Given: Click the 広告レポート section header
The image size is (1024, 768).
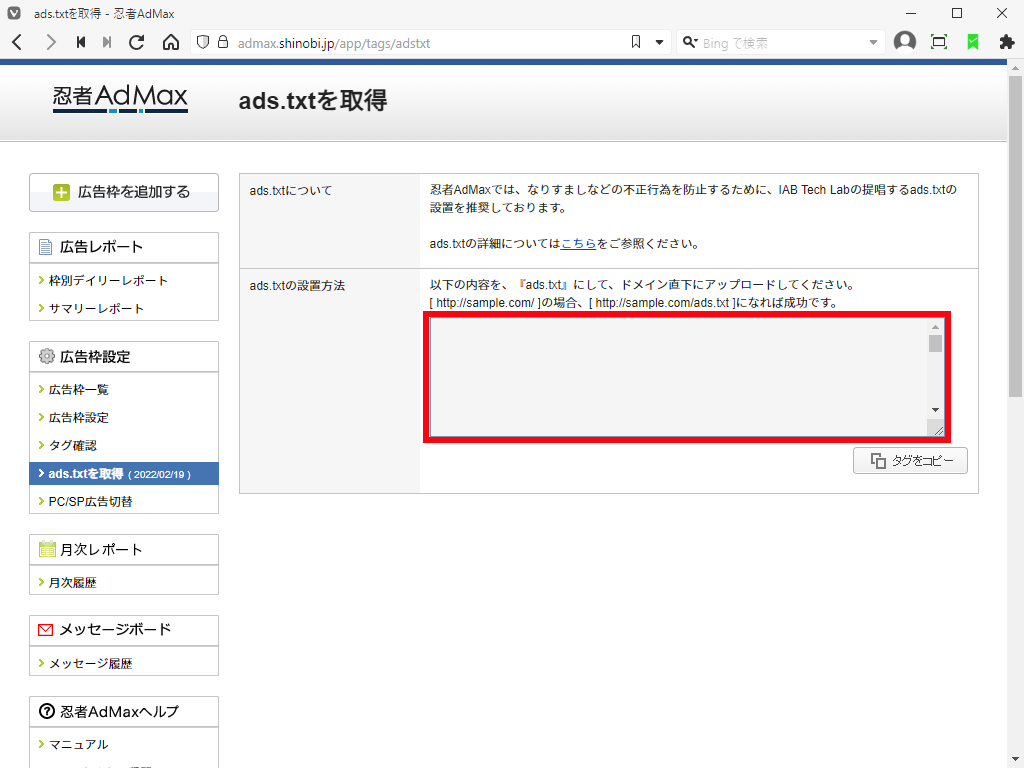Looking at the screenshot, I should tap(124, 248).
